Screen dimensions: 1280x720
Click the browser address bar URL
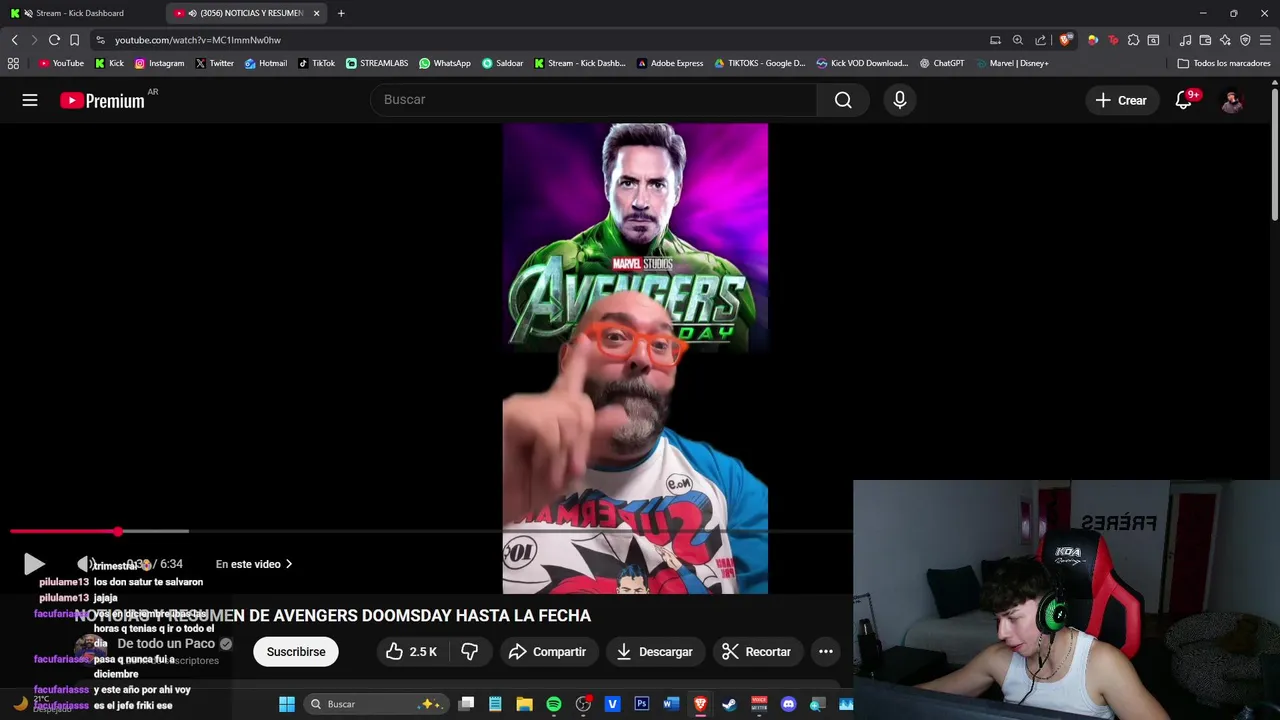198,40
